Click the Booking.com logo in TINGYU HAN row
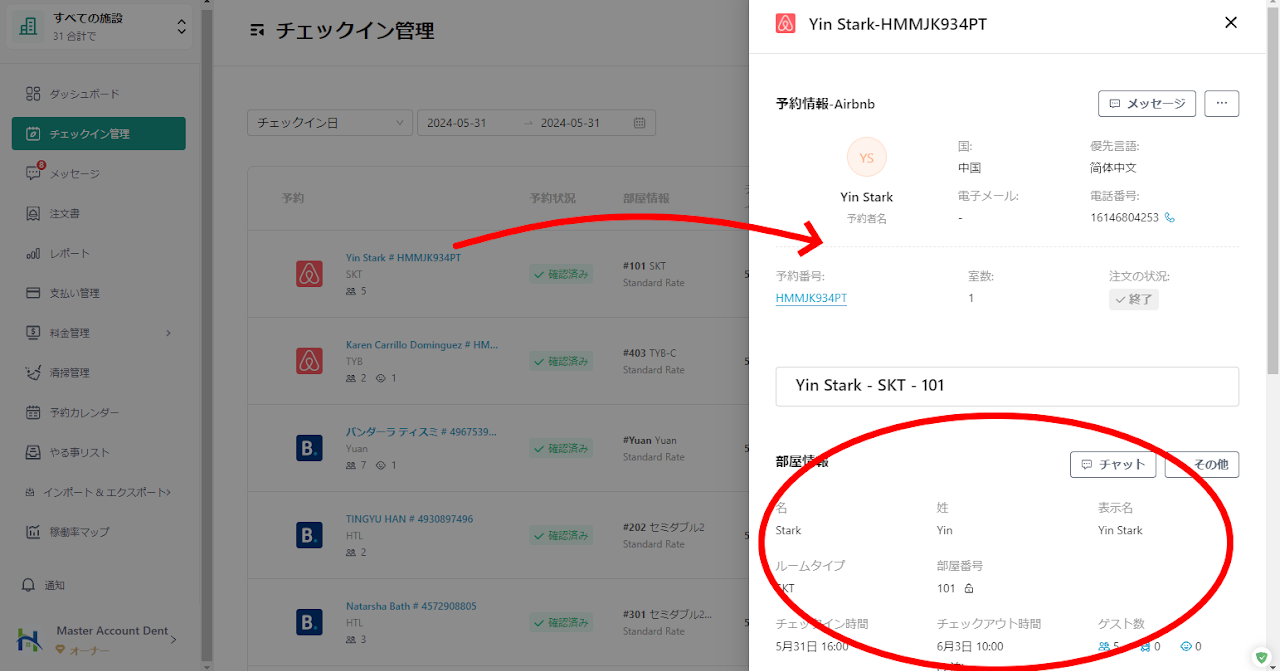This screenshot has width=1280, height=671. 309,535
